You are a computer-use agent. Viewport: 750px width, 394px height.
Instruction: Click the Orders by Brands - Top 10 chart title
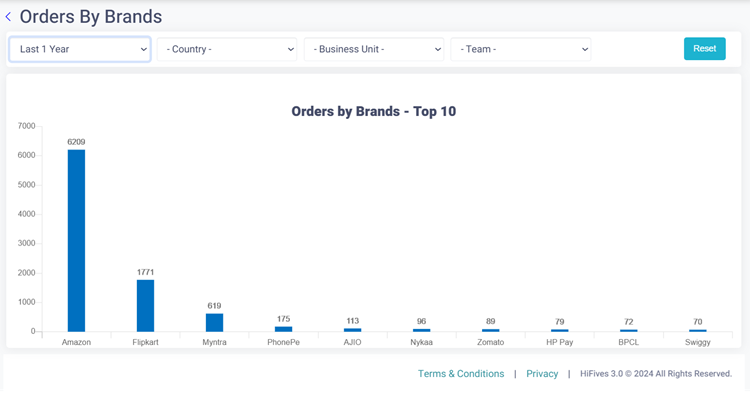pyautogui.click(x=374, y=111)
